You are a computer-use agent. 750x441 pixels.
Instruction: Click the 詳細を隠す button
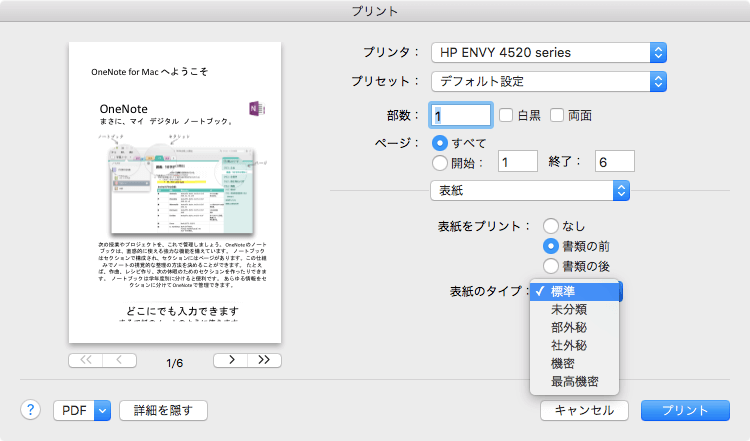click(x=163, y=410)
